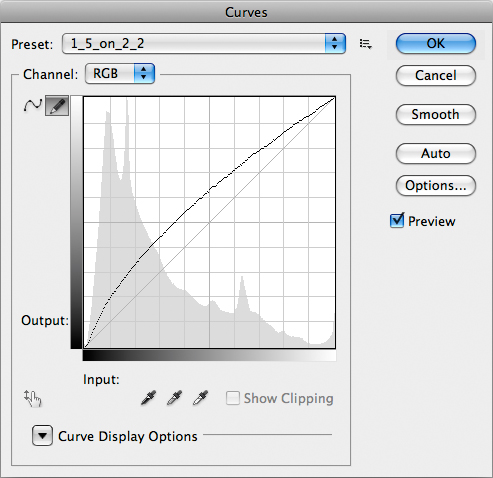The width and height of the screenshot is (493, 478).
Task: Select the pencil draw curve tool
Action: [x=57, y=106]
